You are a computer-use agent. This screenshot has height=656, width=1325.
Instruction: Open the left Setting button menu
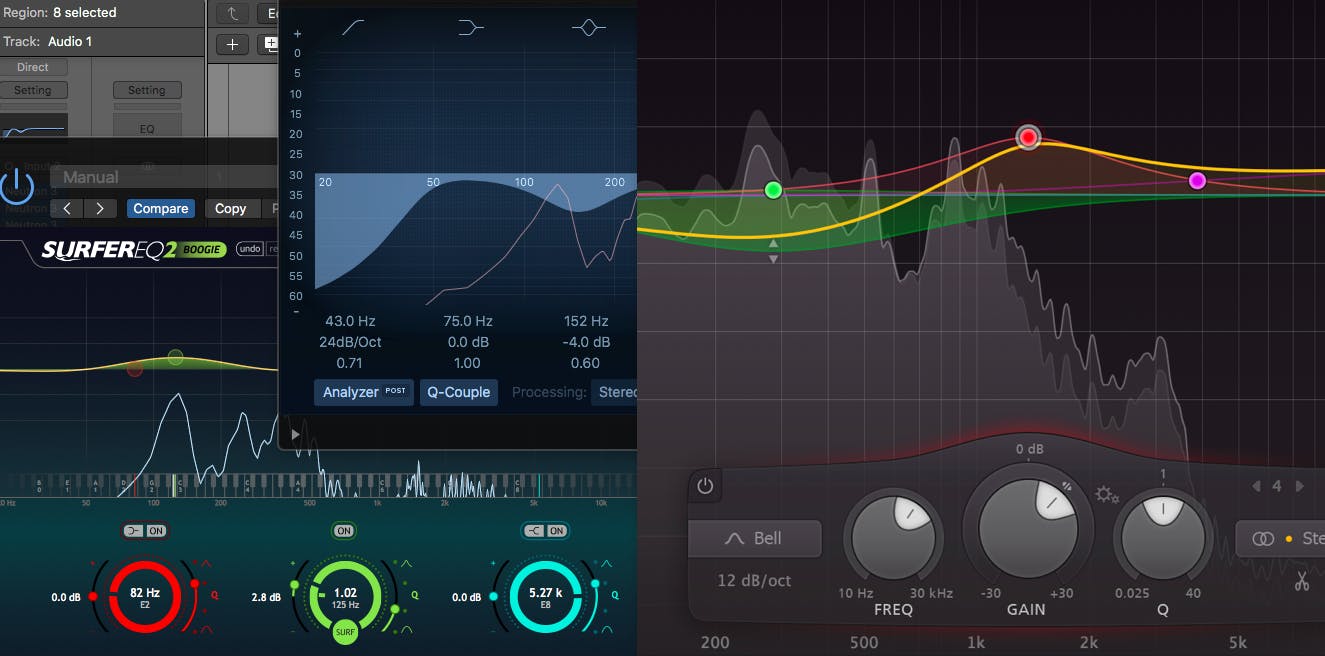(32, 90)
